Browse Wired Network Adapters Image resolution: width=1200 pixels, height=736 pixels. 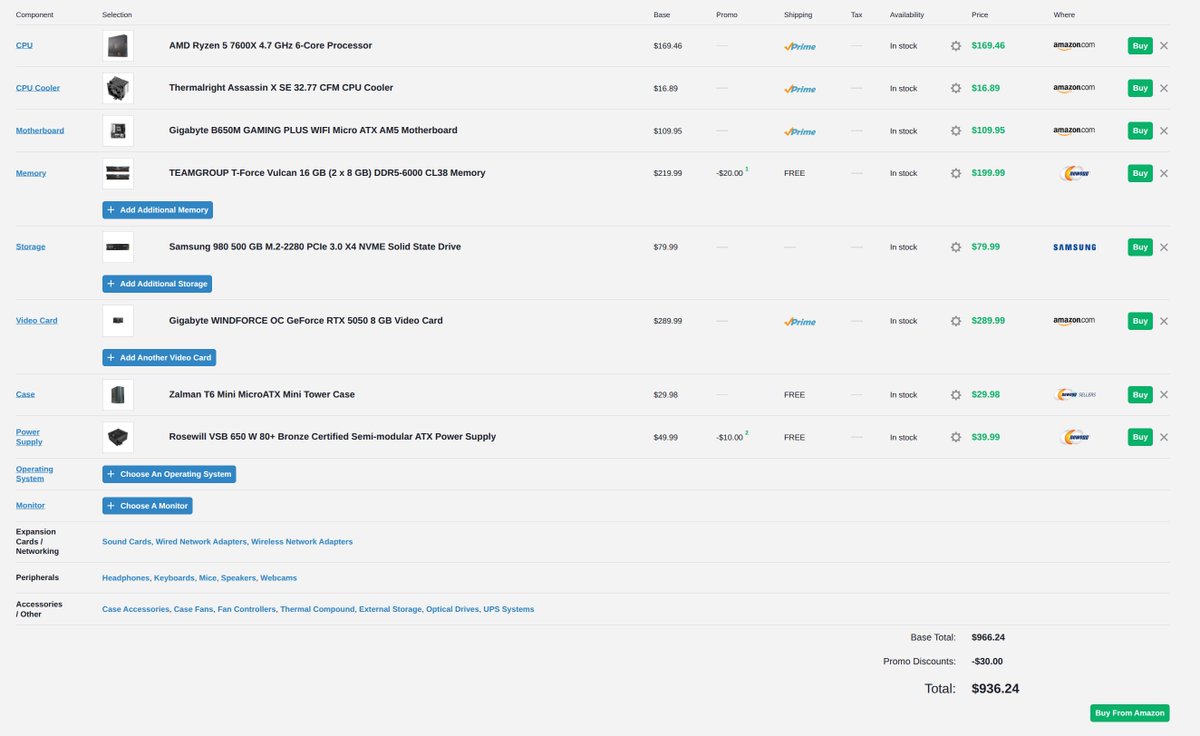click(201, 542)
